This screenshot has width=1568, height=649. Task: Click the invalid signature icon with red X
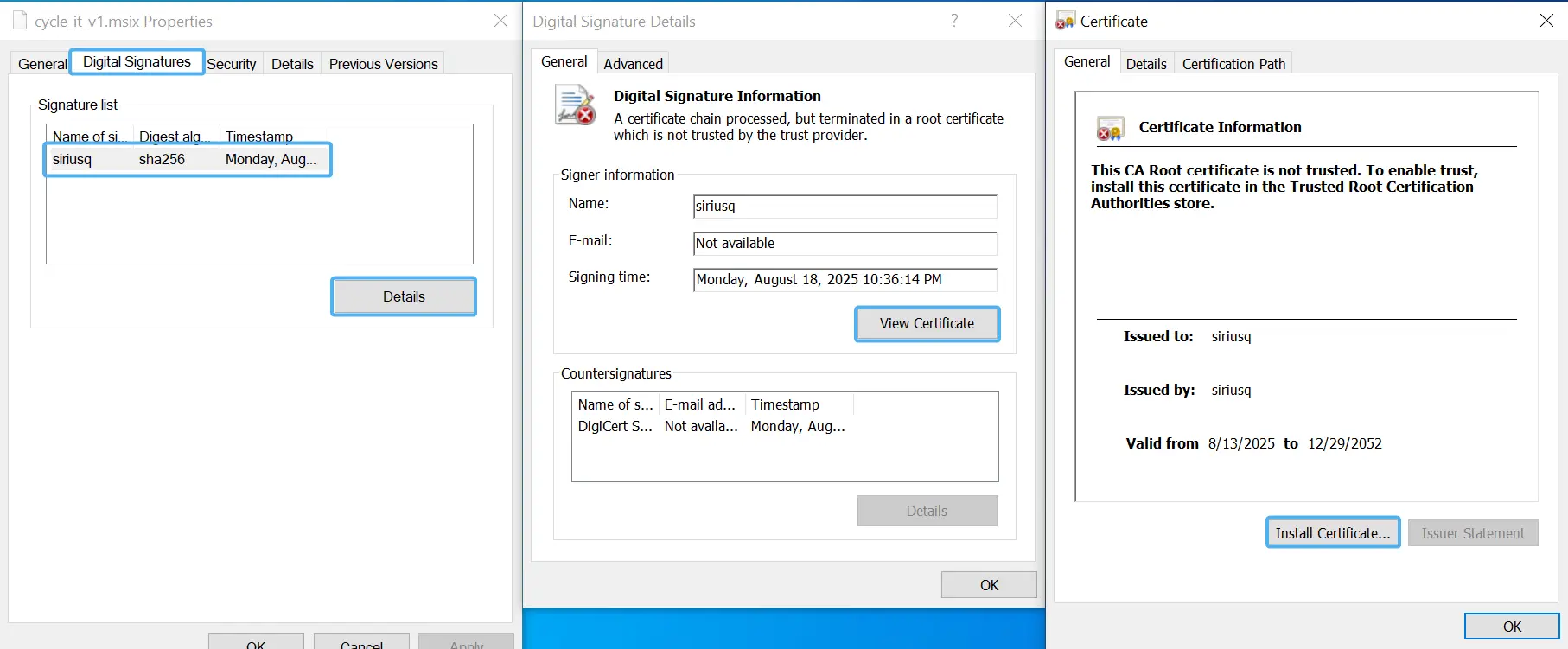576,105
